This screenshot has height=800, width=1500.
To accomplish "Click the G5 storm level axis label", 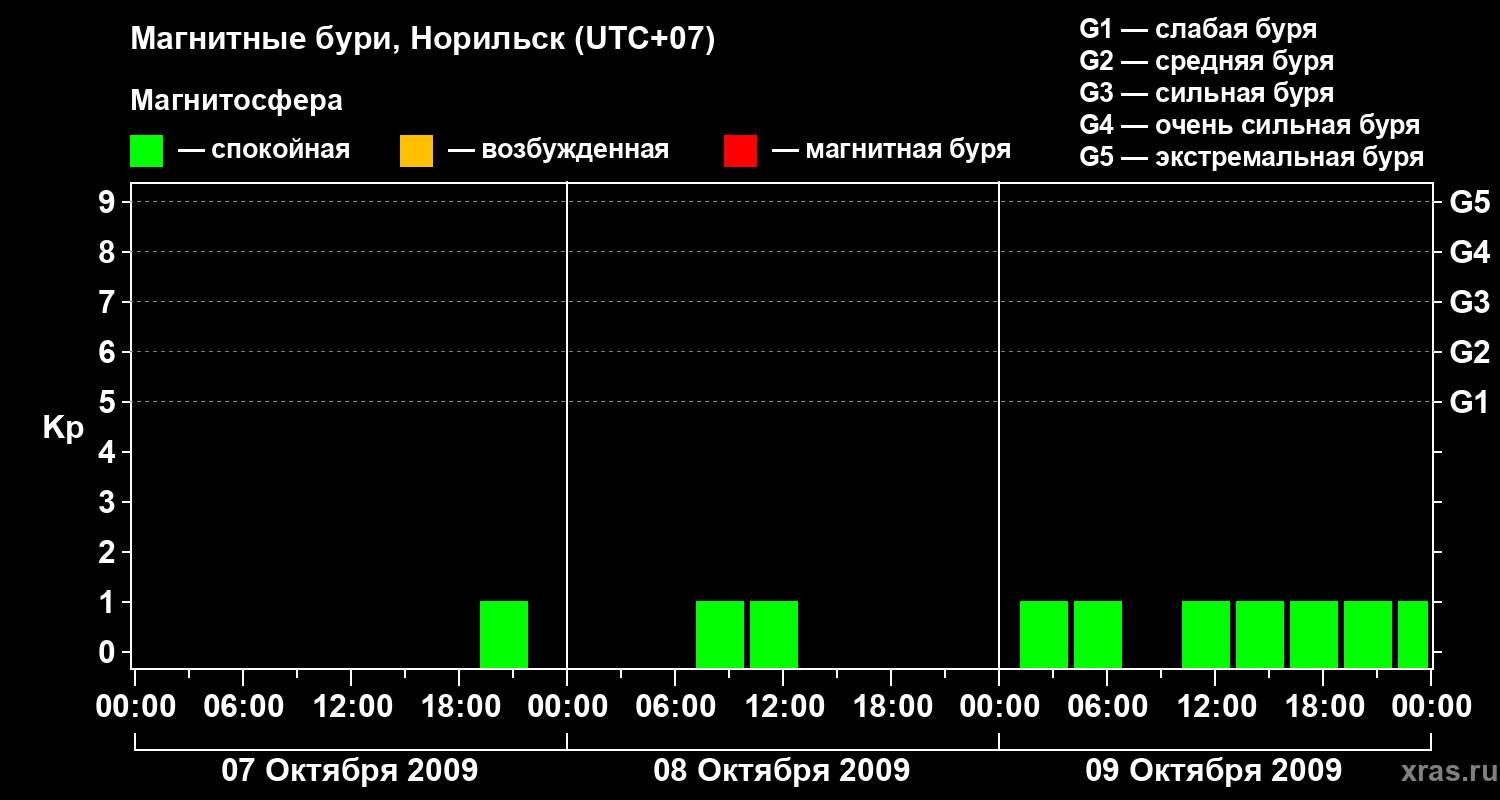I will coord(1469,202).
